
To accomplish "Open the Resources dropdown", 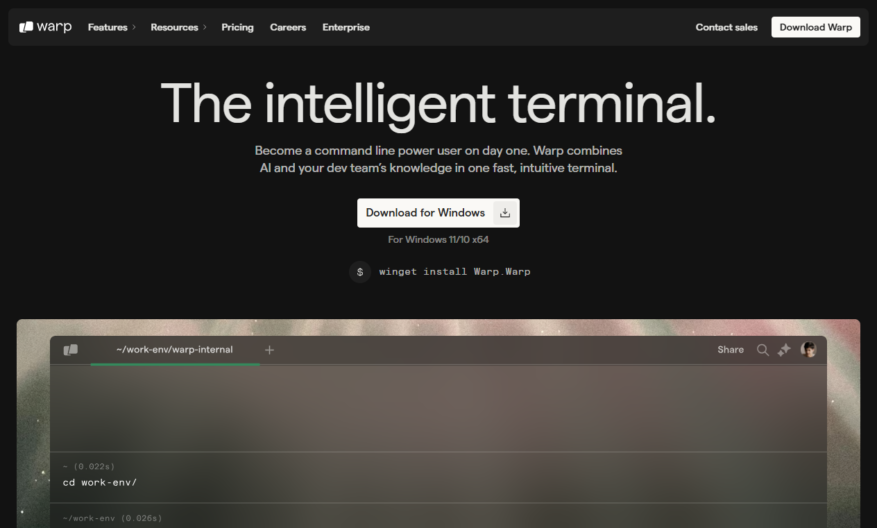I will tap(178, 27).
